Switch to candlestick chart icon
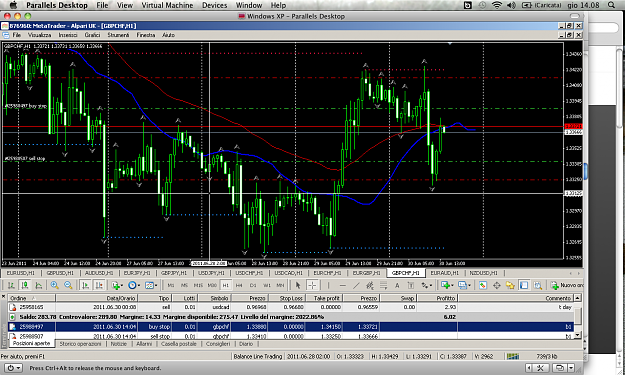The height and width of the screenshot is (375, 625). click(x=25, y=285)
